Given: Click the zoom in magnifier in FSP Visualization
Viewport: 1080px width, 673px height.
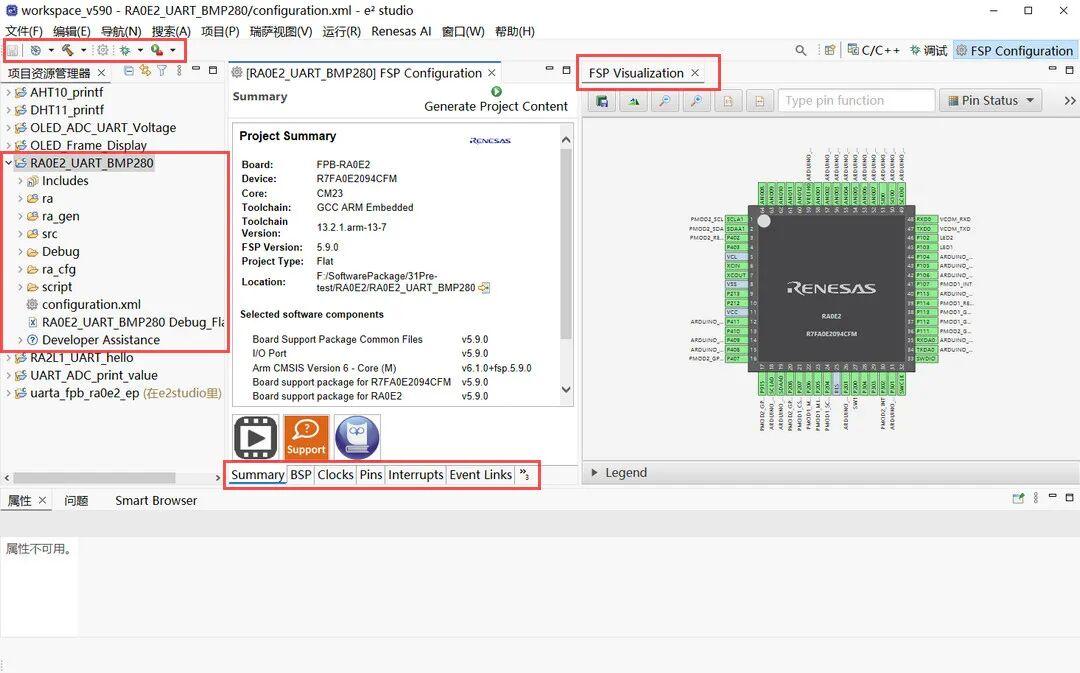Looking at the screenshot, I should point(696,101).
